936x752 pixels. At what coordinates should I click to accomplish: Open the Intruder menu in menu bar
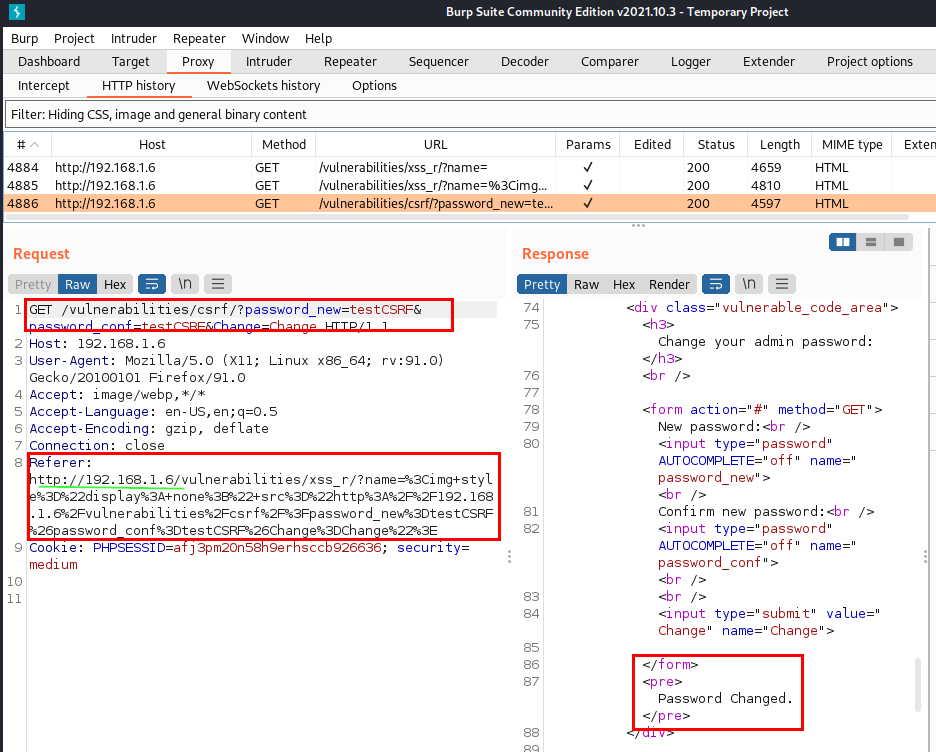[x=133, y=38]
